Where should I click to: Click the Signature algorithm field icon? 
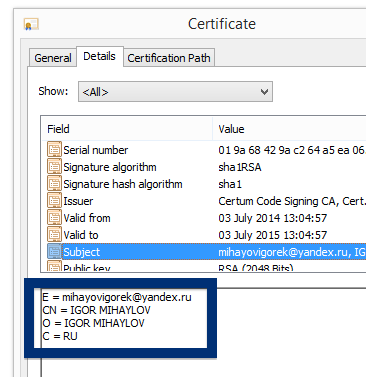tap(54, 167)
